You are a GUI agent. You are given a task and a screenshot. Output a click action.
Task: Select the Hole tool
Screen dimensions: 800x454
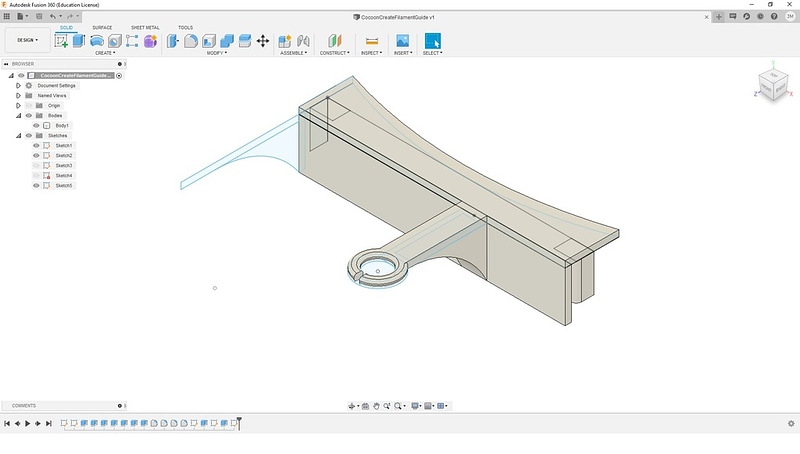[x=114, y=41]
